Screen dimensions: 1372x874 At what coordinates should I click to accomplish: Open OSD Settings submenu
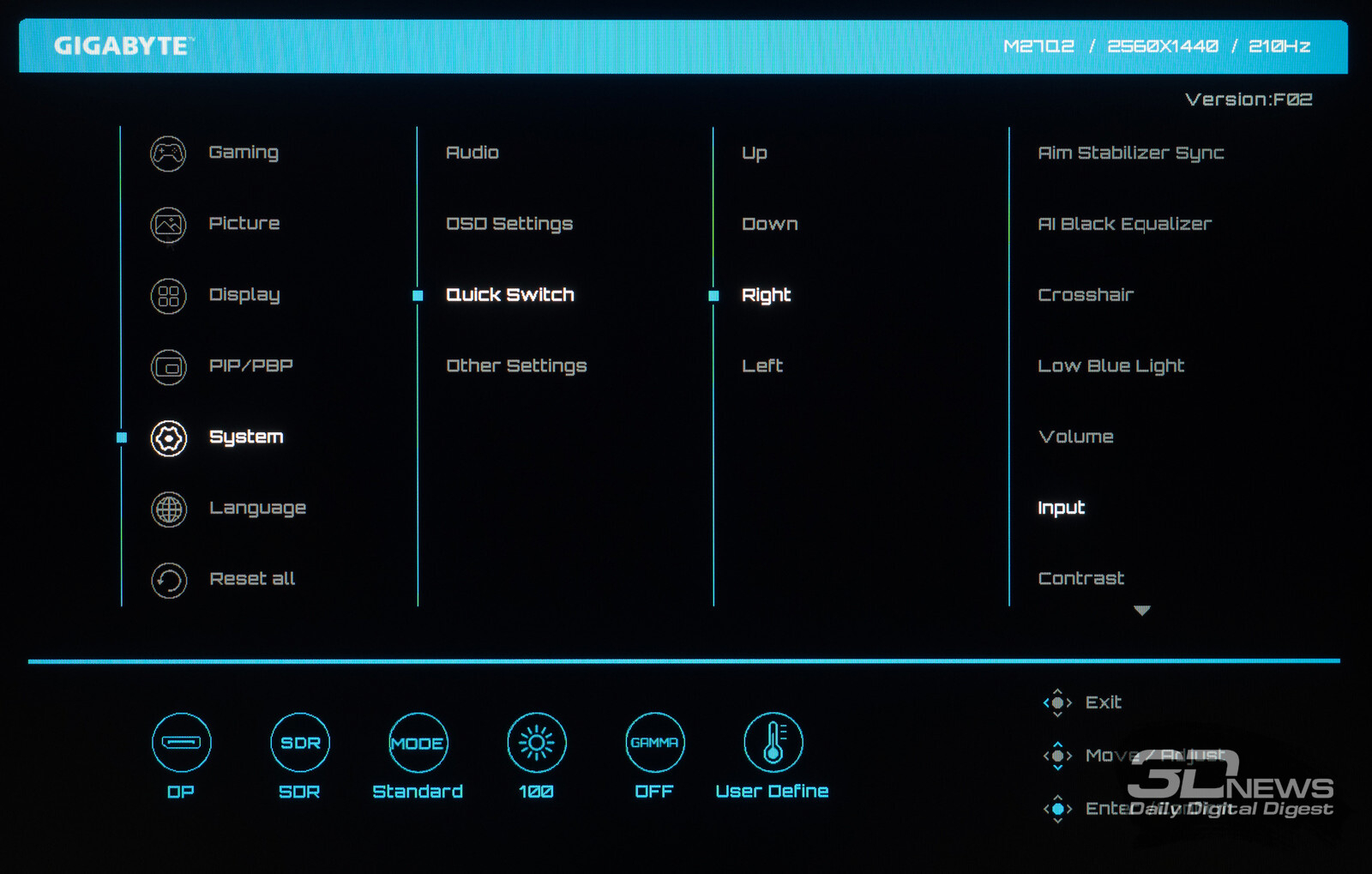tap(508, 224)
